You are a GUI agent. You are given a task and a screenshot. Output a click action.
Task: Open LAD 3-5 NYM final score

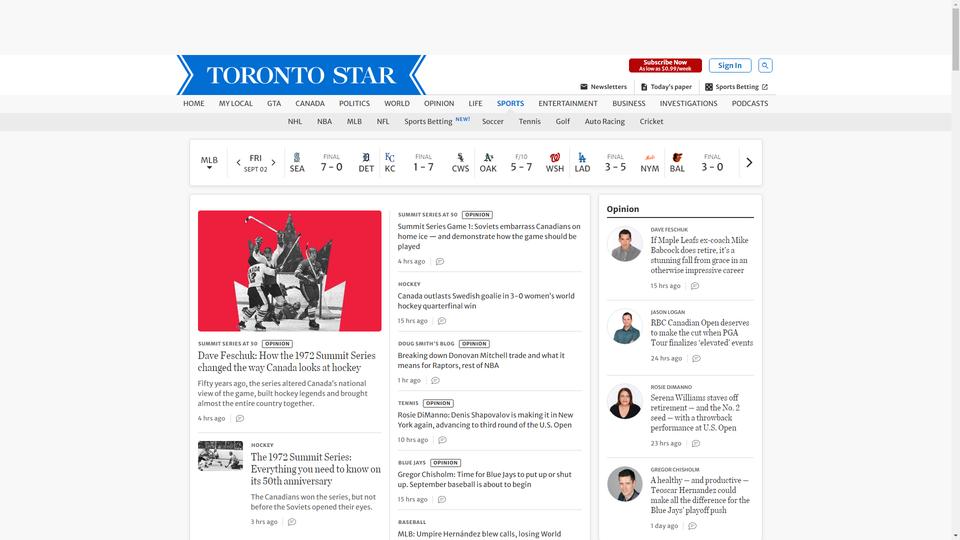tap(615, 163)
